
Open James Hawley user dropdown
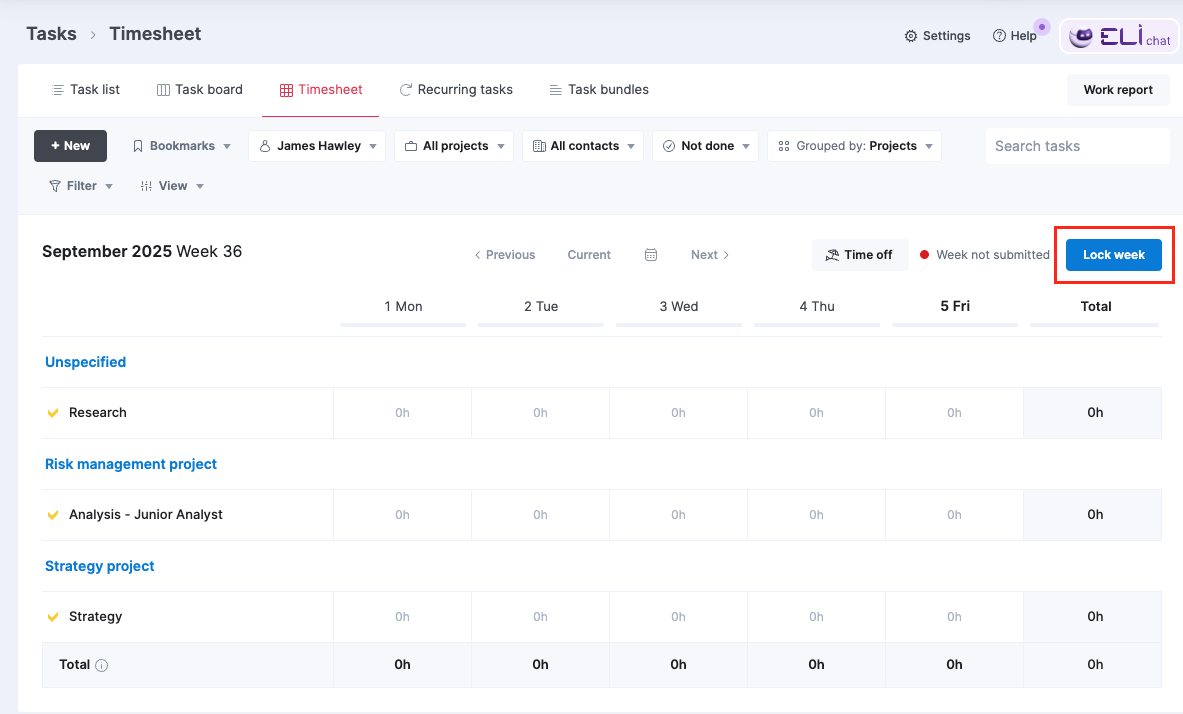point(317,146)
